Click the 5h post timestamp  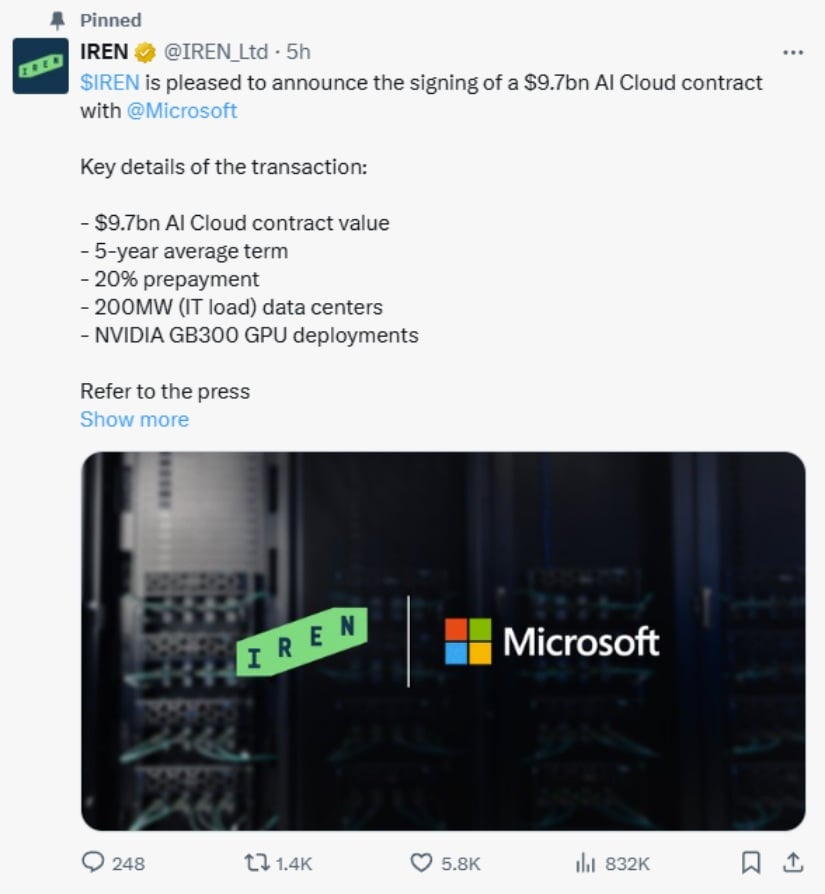click(298, 52)
